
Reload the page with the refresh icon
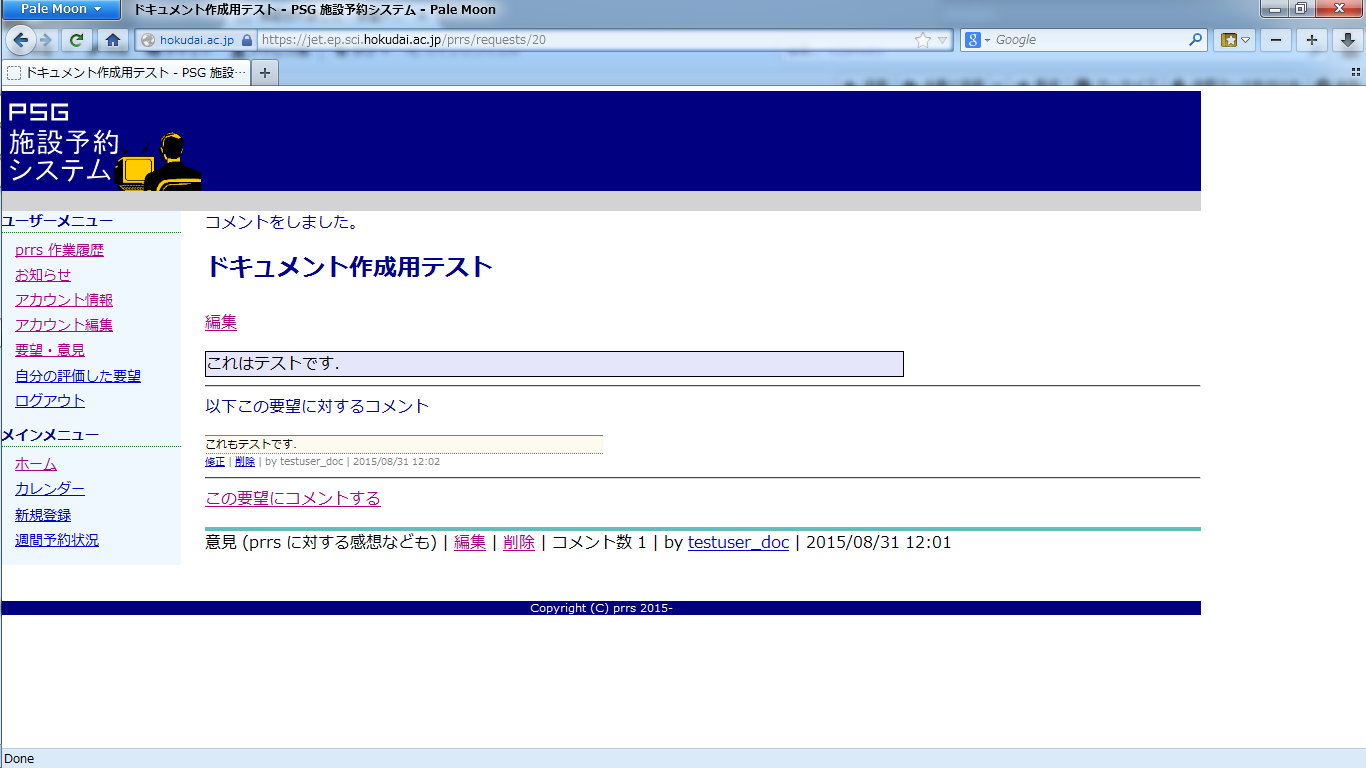pos(76,40)
